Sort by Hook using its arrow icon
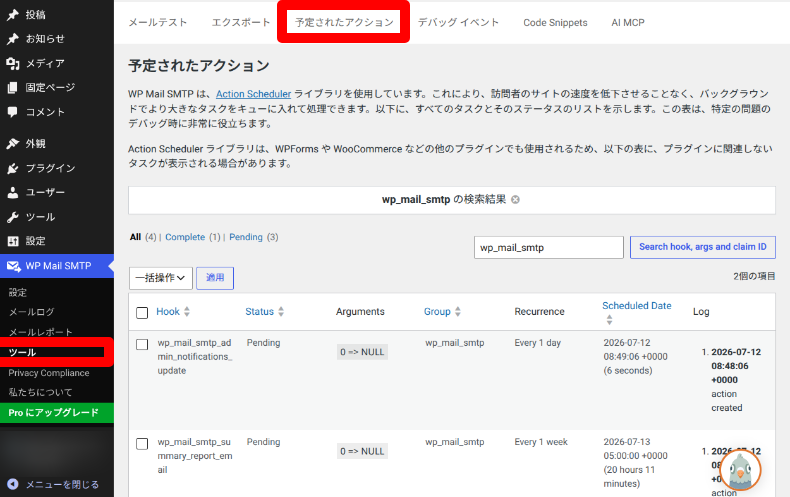 (x=187, y=312)
